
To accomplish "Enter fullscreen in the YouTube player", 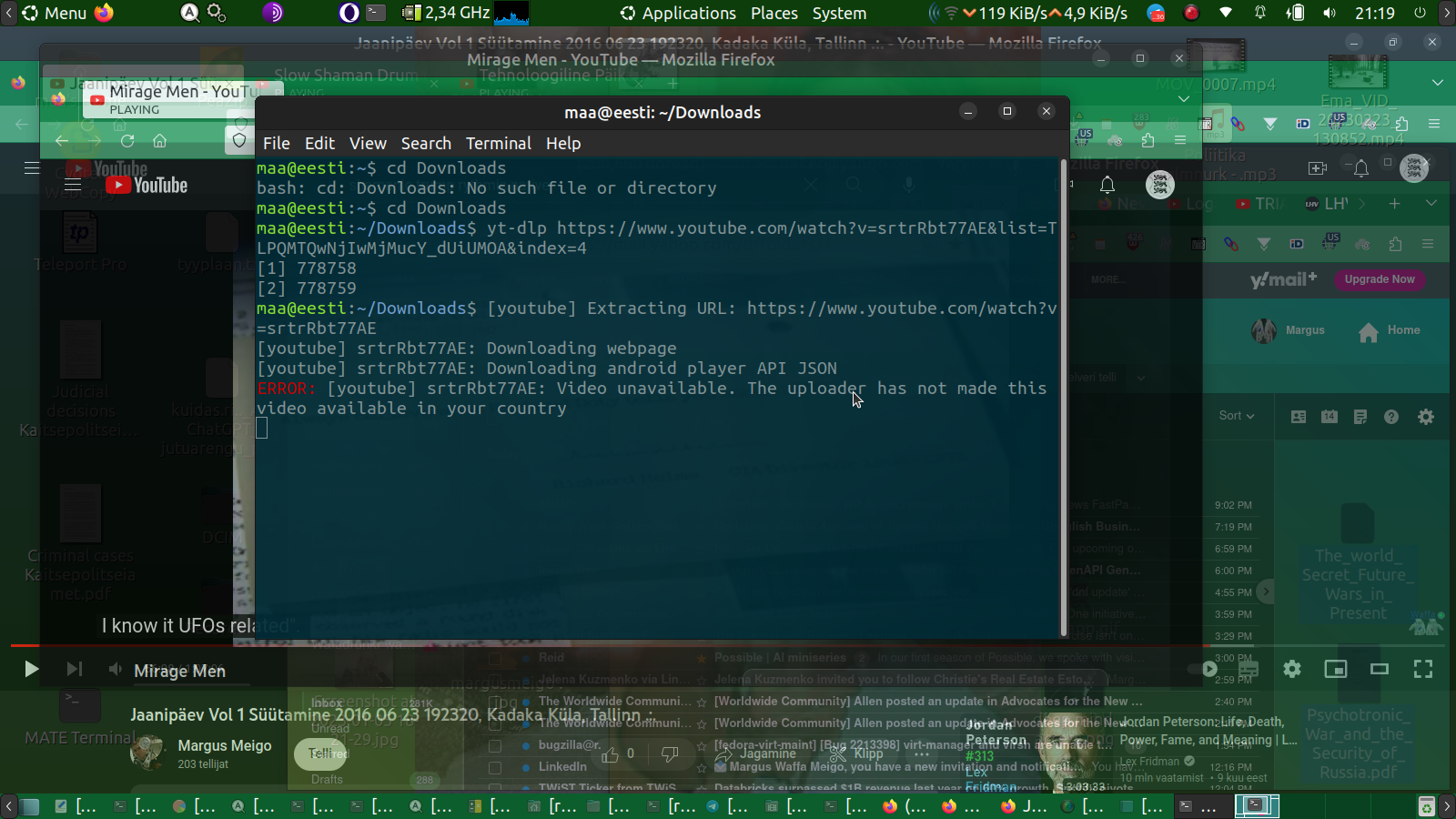I will click(x=1423, y=670).
